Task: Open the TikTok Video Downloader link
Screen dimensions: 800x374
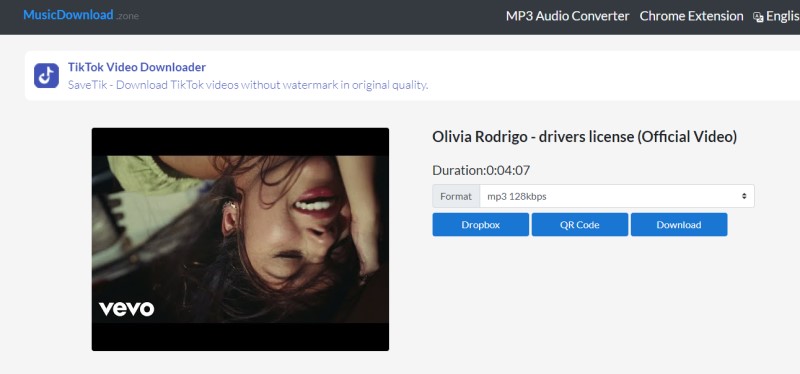Action: coord(137,67)
